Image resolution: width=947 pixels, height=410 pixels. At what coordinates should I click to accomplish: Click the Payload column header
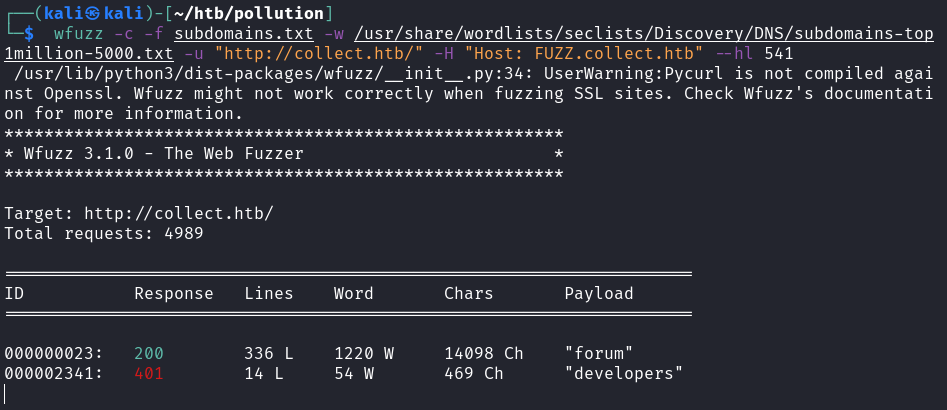pos(599,293)
